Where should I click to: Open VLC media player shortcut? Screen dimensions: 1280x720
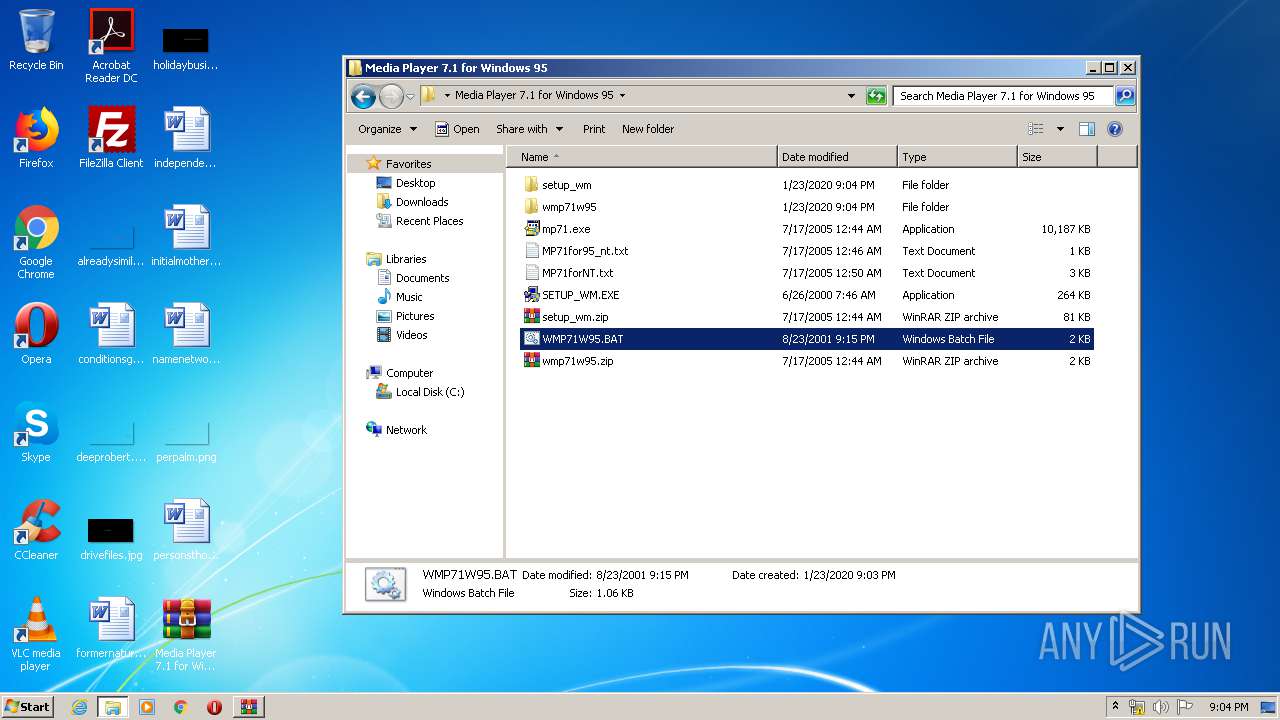click(x=36, y=634)
